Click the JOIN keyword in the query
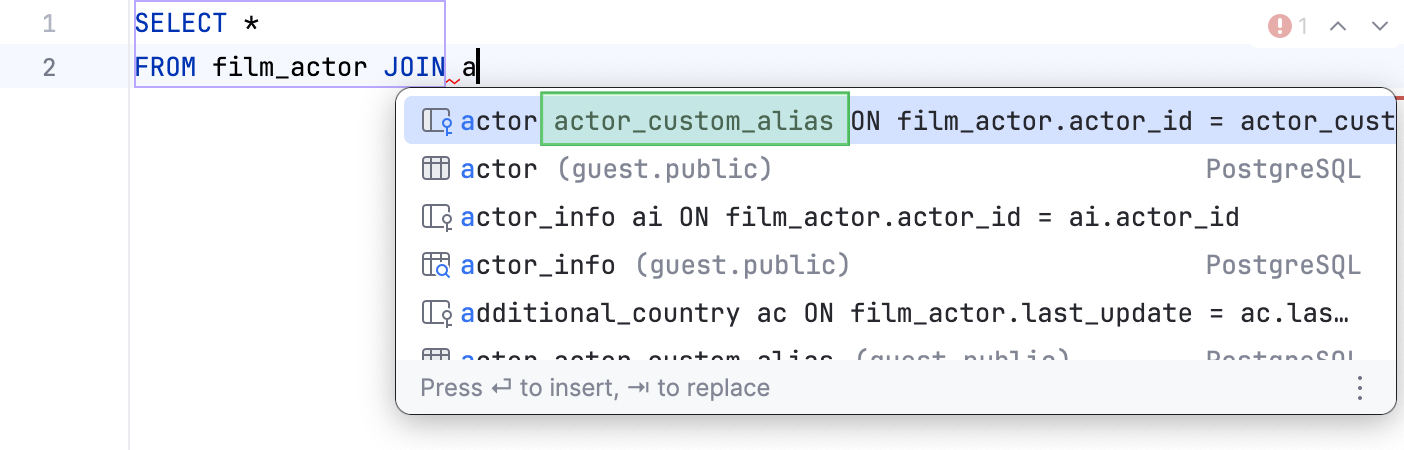This screenshot has width=1404, height=450. (x=414, y=68)
